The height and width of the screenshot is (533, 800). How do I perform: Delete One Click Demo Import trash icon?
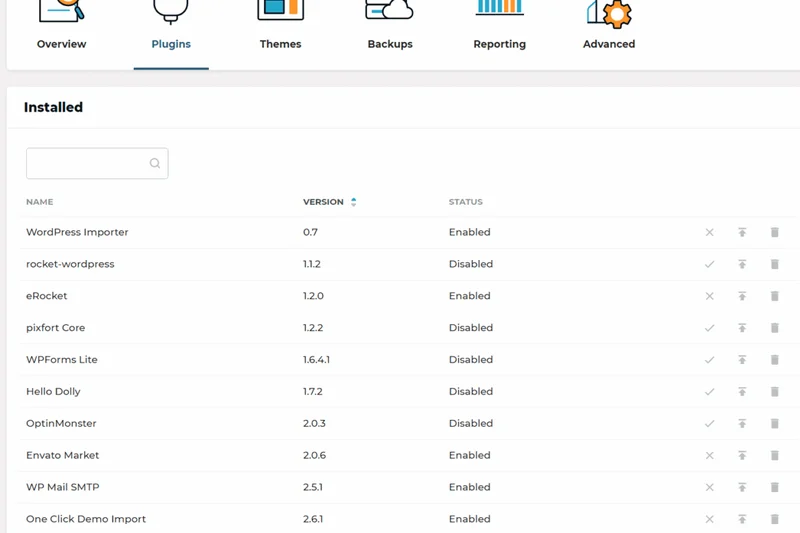click(774, 519)
